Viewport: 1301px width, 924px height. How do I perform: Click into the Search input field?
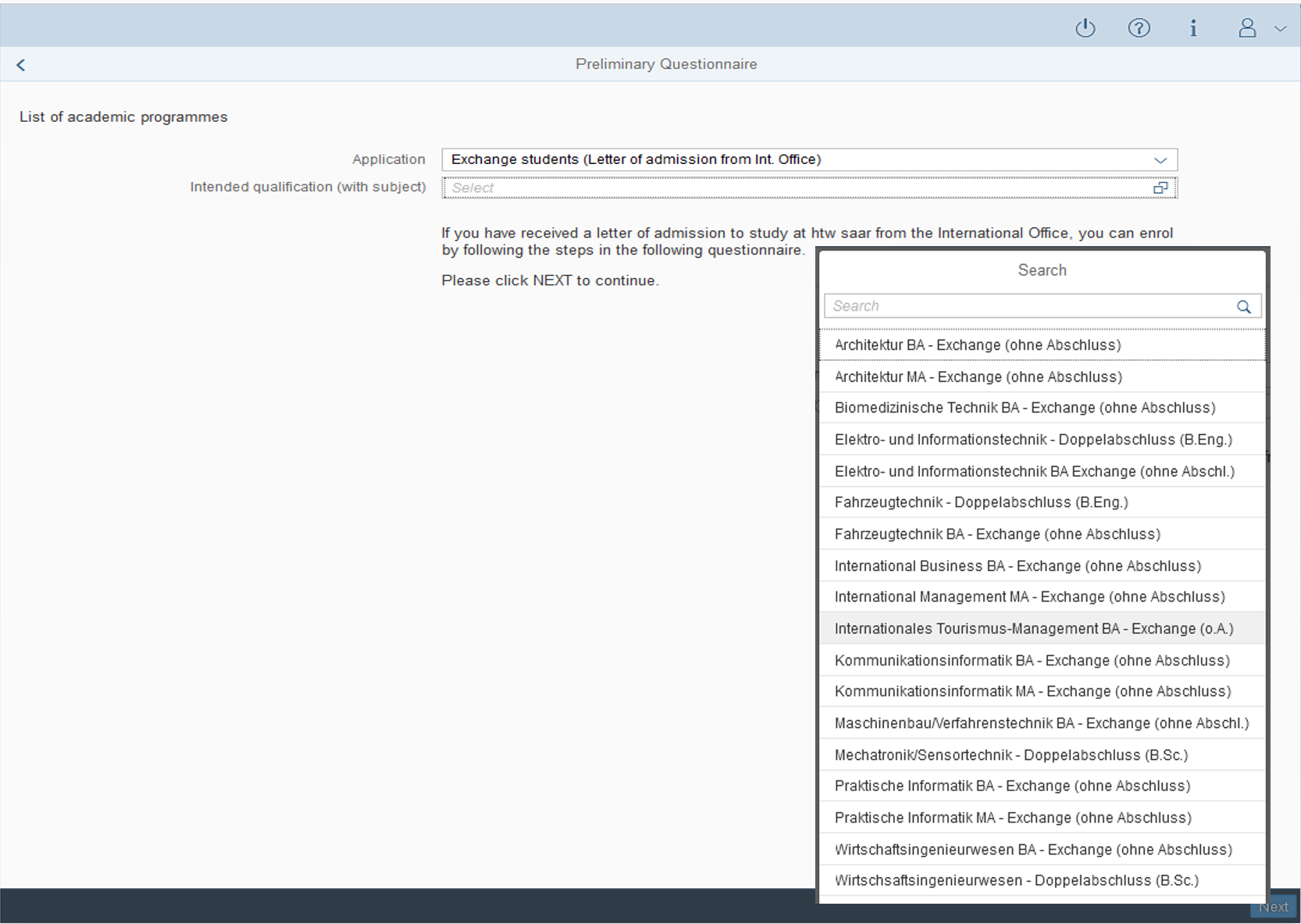point(1031,306)
